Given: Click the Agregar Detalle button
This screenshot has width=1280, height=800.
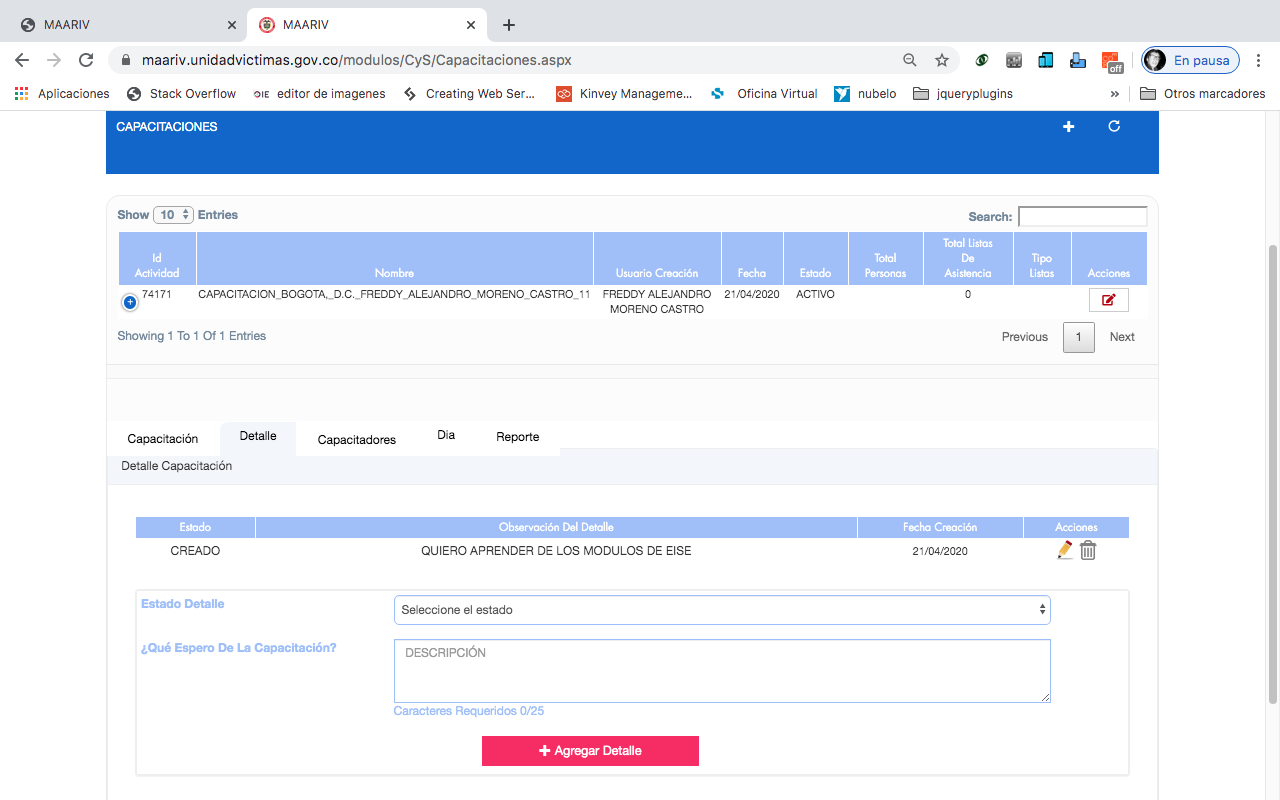Looking at the screenshot, I should tap(590, 751).
